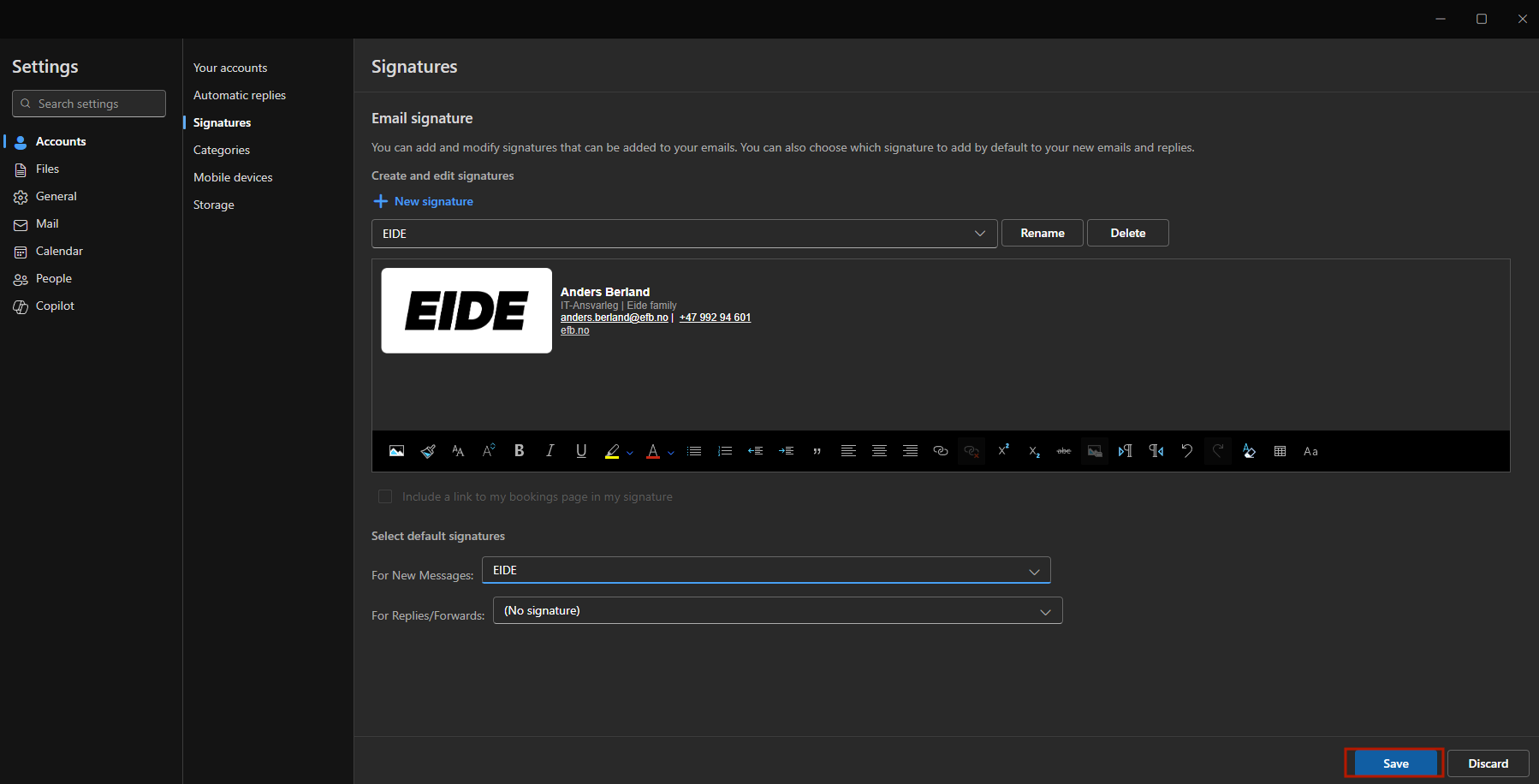
Task: Open Calendar settings section
Action: 59,251
